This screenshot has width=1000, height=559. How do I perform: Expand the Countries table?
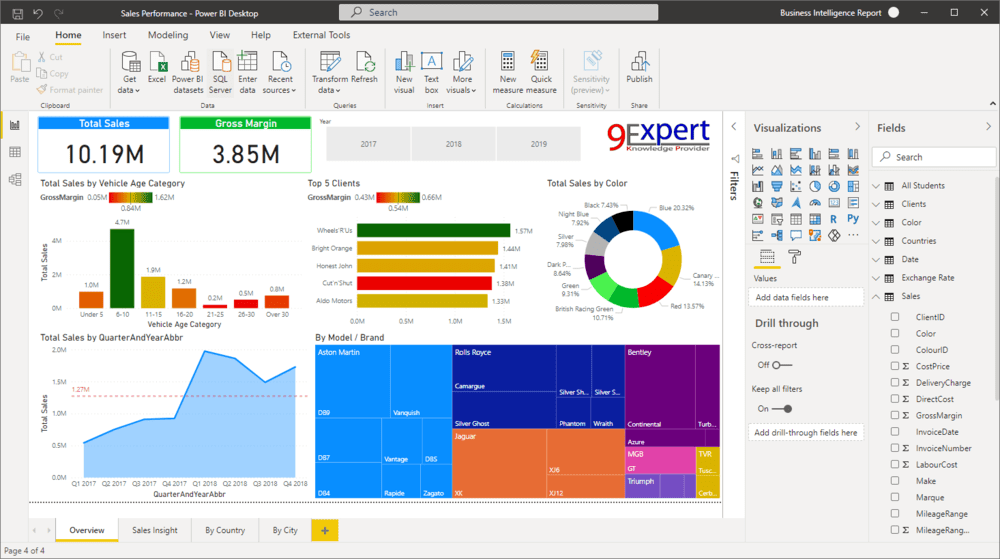click(876, 242)
